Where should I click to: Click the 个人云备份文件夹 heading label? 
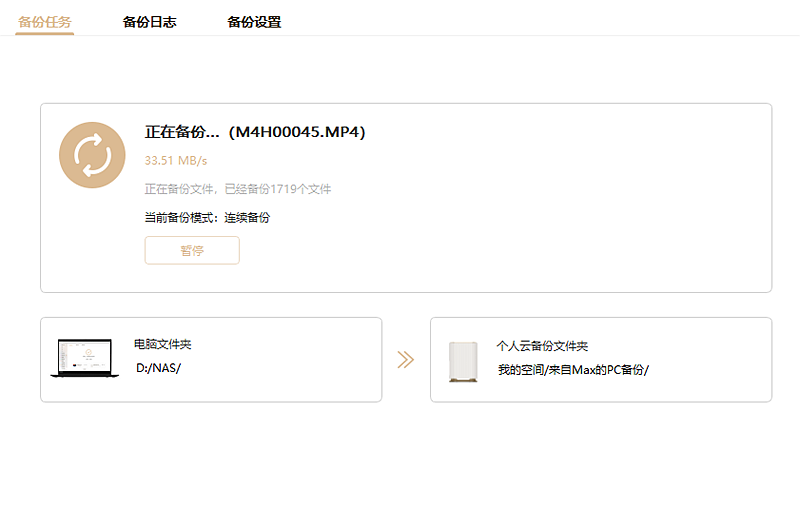point(542,346)
